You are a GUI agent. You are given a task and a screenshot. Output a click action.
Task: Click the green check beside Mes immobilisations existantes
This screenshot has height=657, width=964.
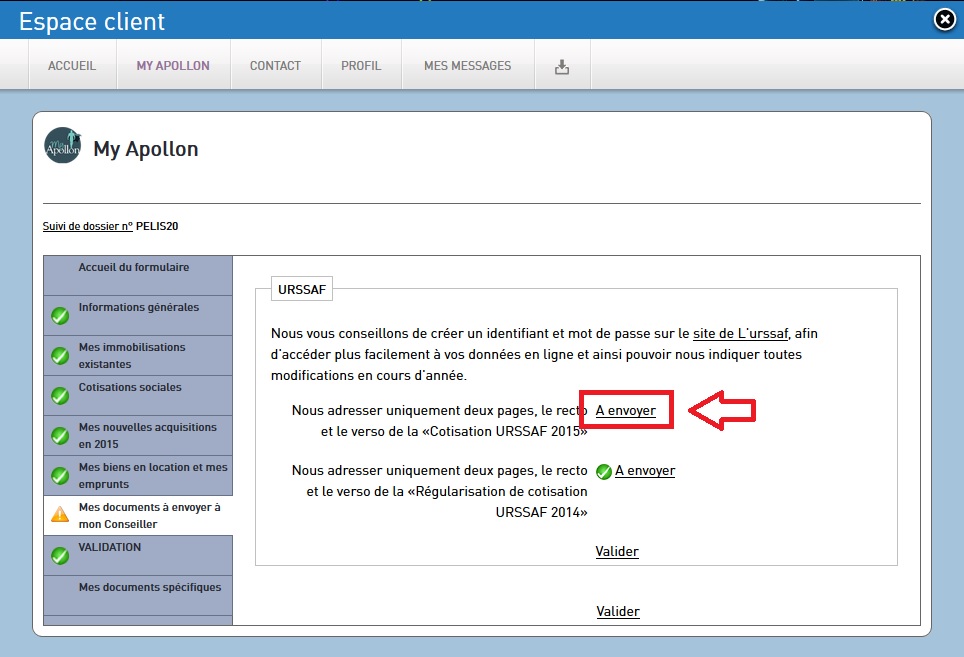click(x=60, y=356)
